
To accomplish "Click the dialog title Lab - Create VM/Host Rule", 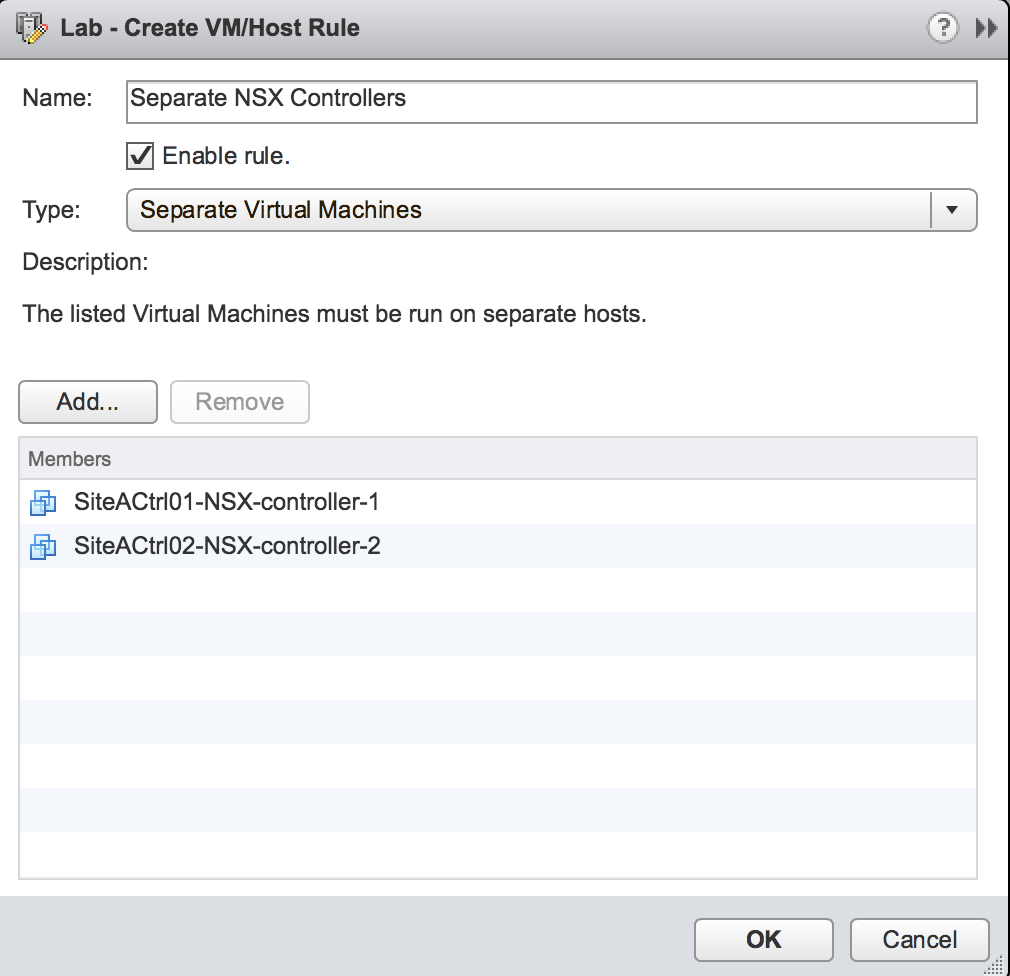I will pos(210,28).
